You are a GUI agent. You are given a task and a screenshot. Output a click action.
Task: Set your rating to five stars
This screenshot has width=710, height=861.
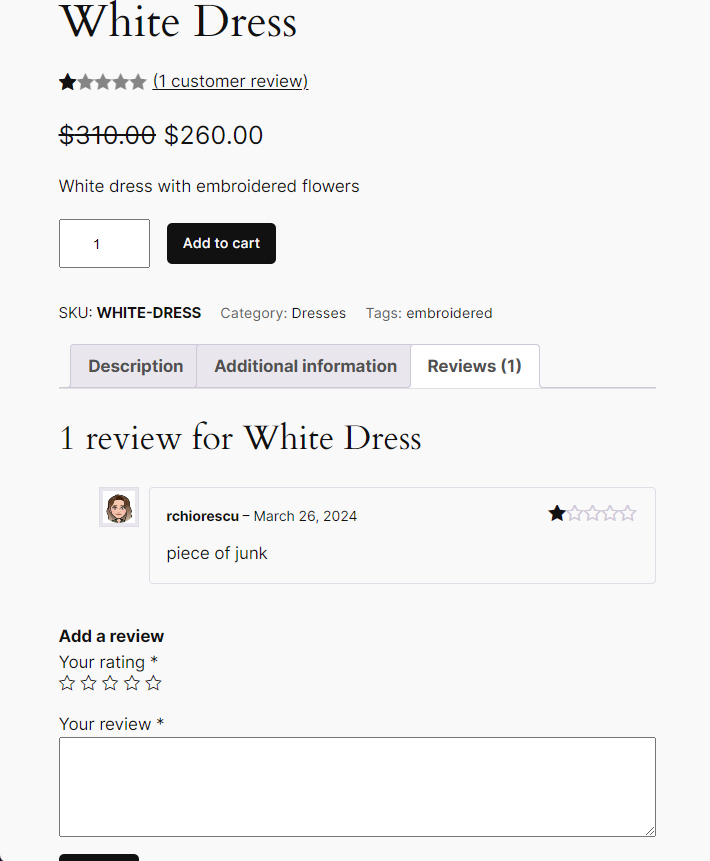pos(153,683)
